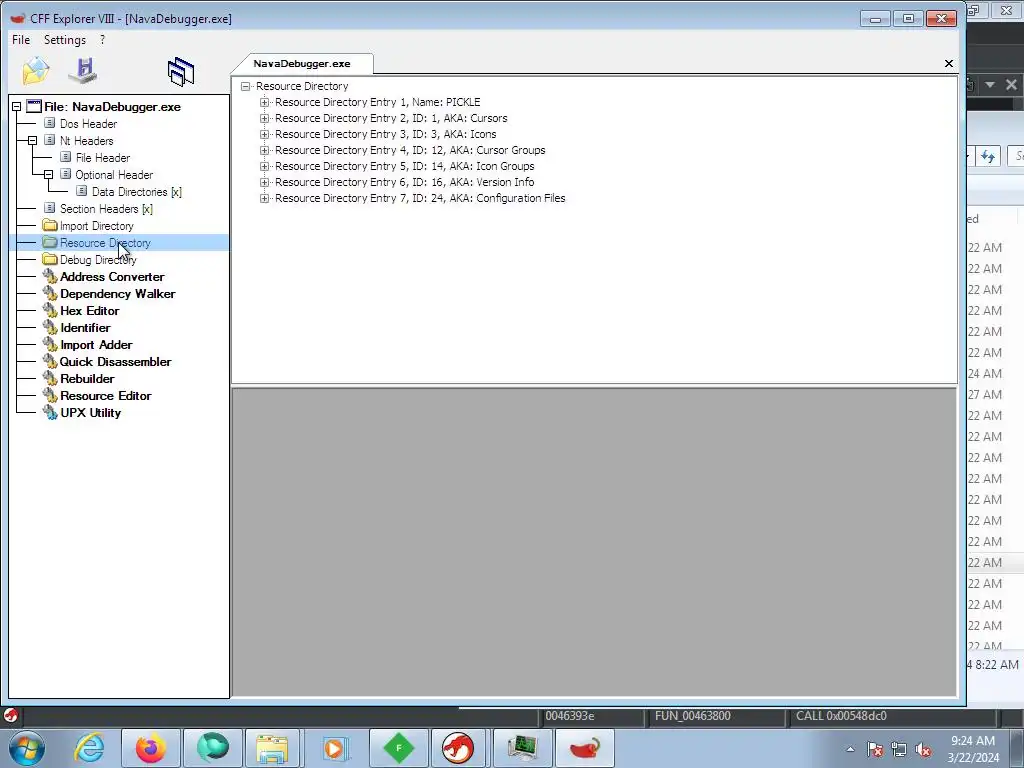Open Firefox from the taskbar

(151, 748)
